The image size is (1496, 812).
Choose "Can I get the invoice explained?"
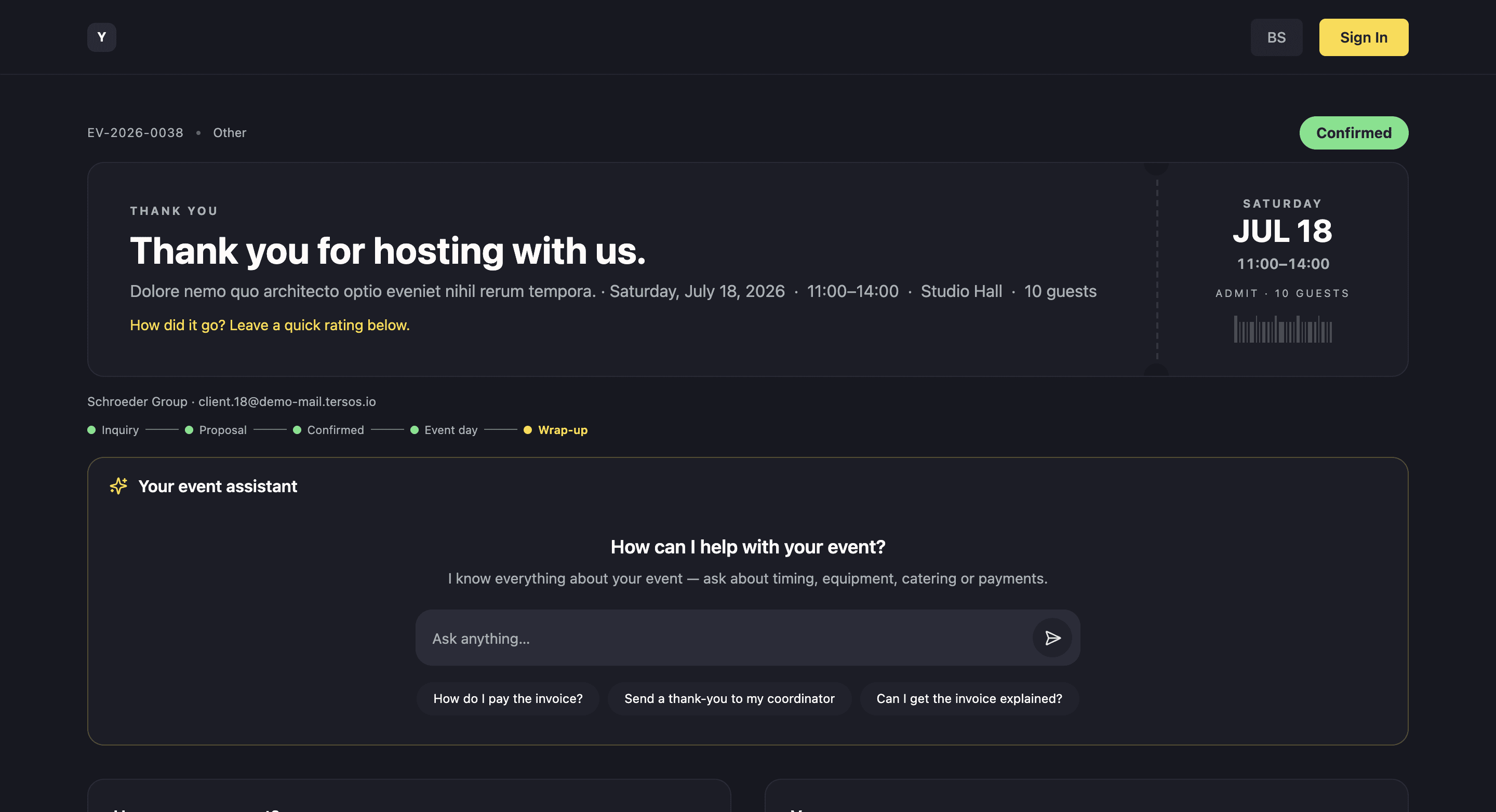pos(969,698)
